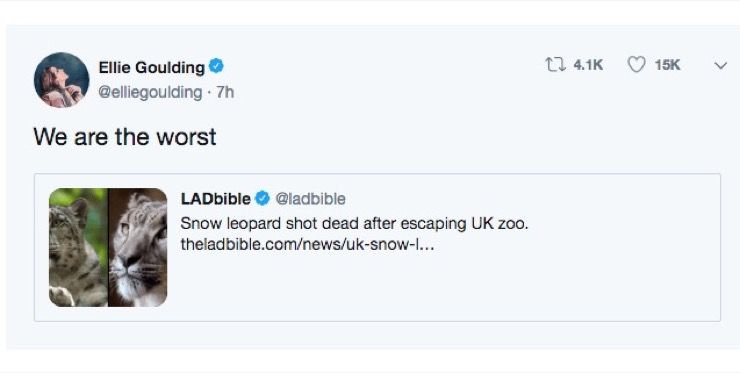
Task: Click the retweet icon on Ellie's tweet
Action: click(x=556, y=65)
